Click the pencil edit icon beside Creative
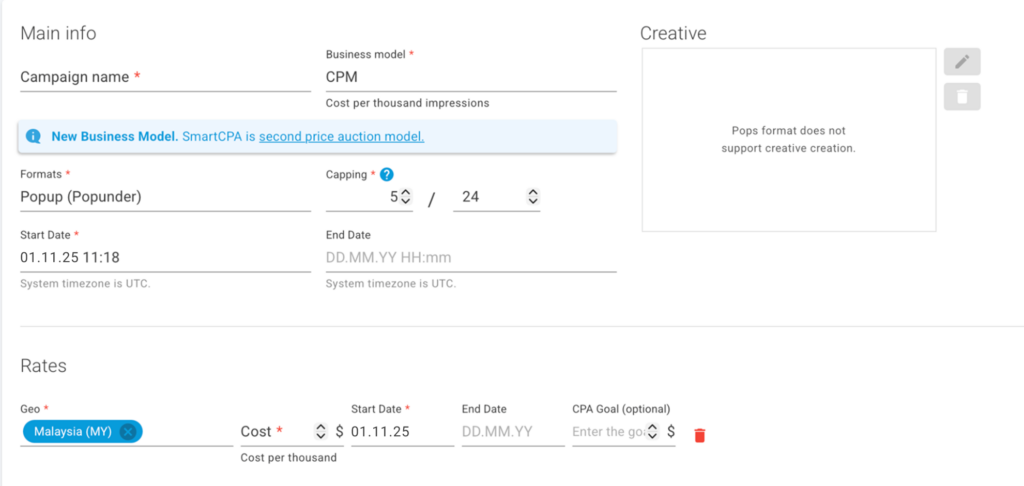Image resolution: width=1024 pixels, height=486 pixels. pyautogui.click(x=962, y=62)
